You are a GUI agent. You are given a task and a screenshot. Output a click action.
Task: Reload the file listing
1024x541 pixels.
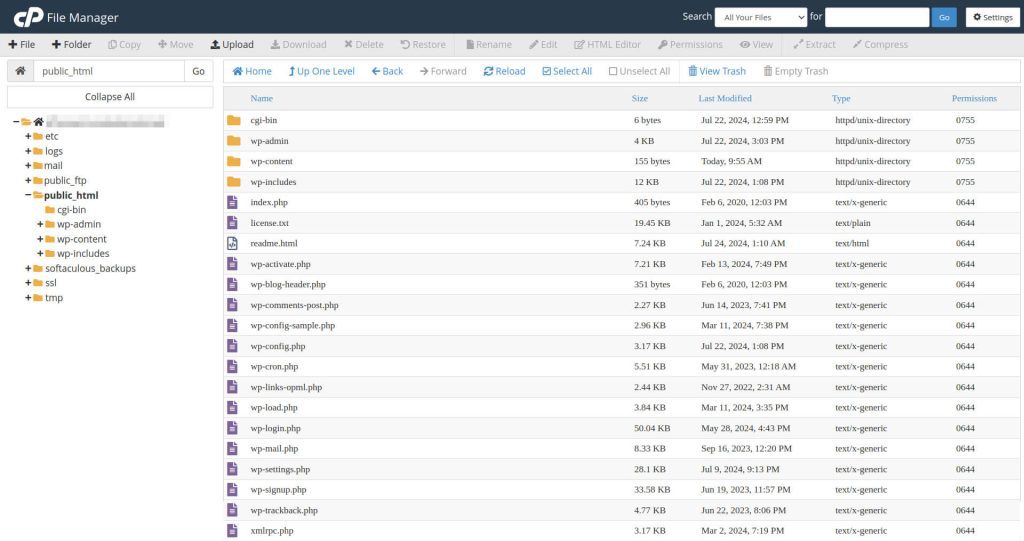pos(504,71)
